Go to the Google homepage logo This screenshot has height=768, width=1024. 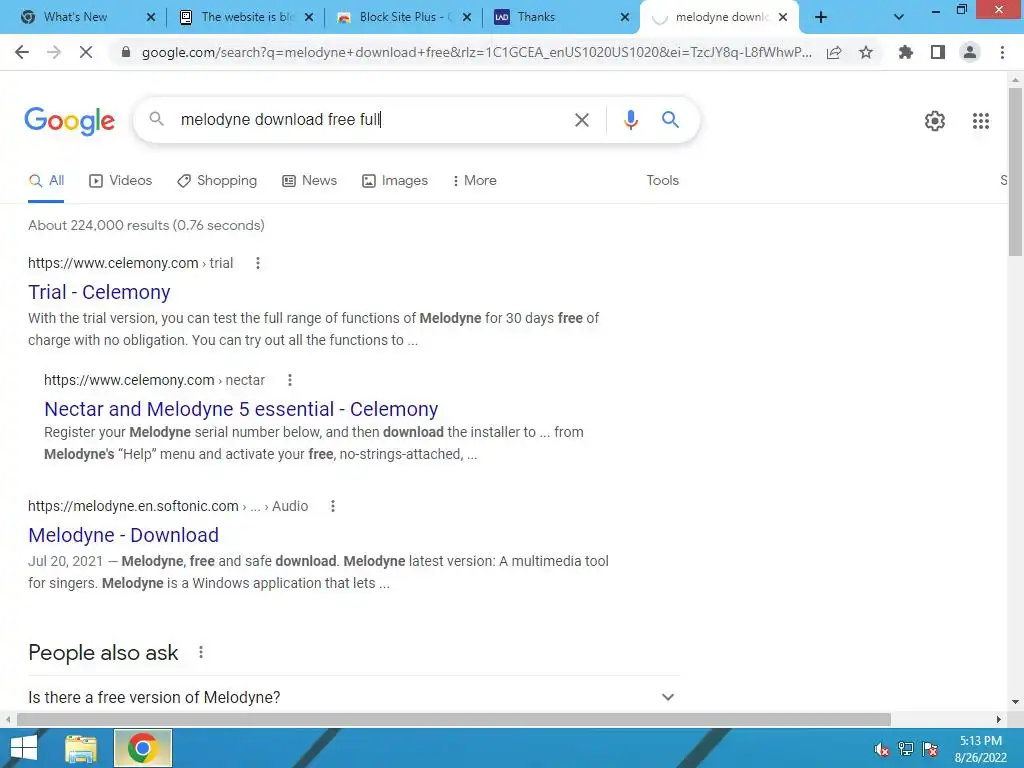[69, 121]
